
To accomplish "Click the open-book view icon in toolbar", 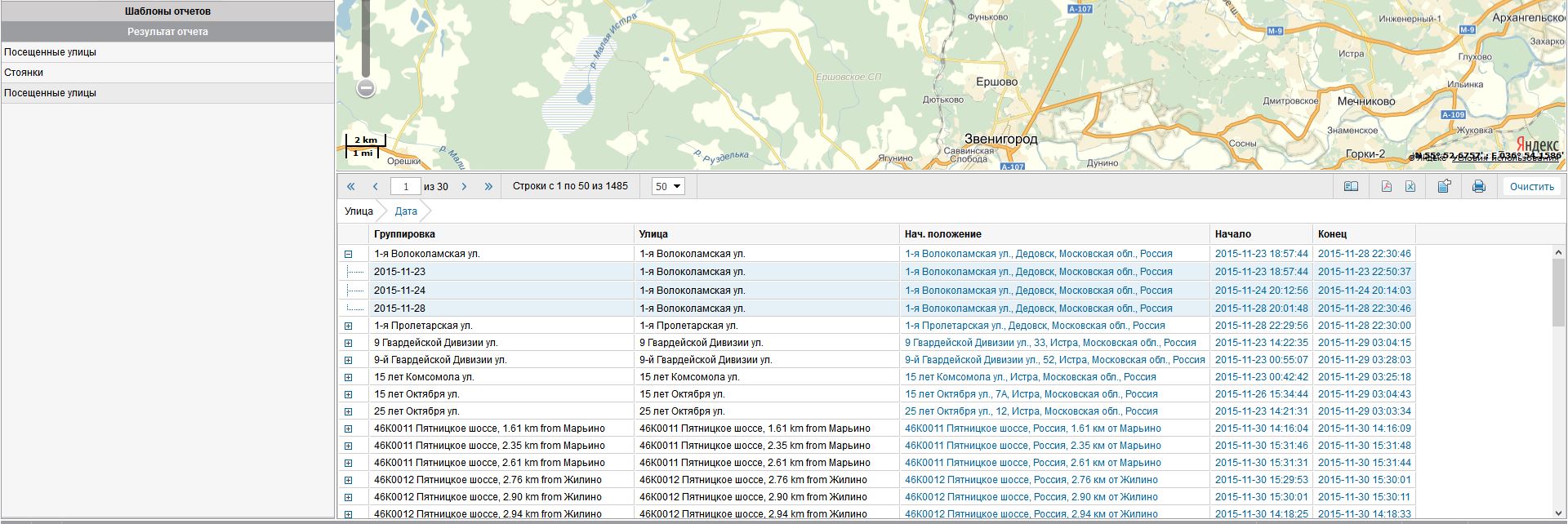I will (1351, 187).
